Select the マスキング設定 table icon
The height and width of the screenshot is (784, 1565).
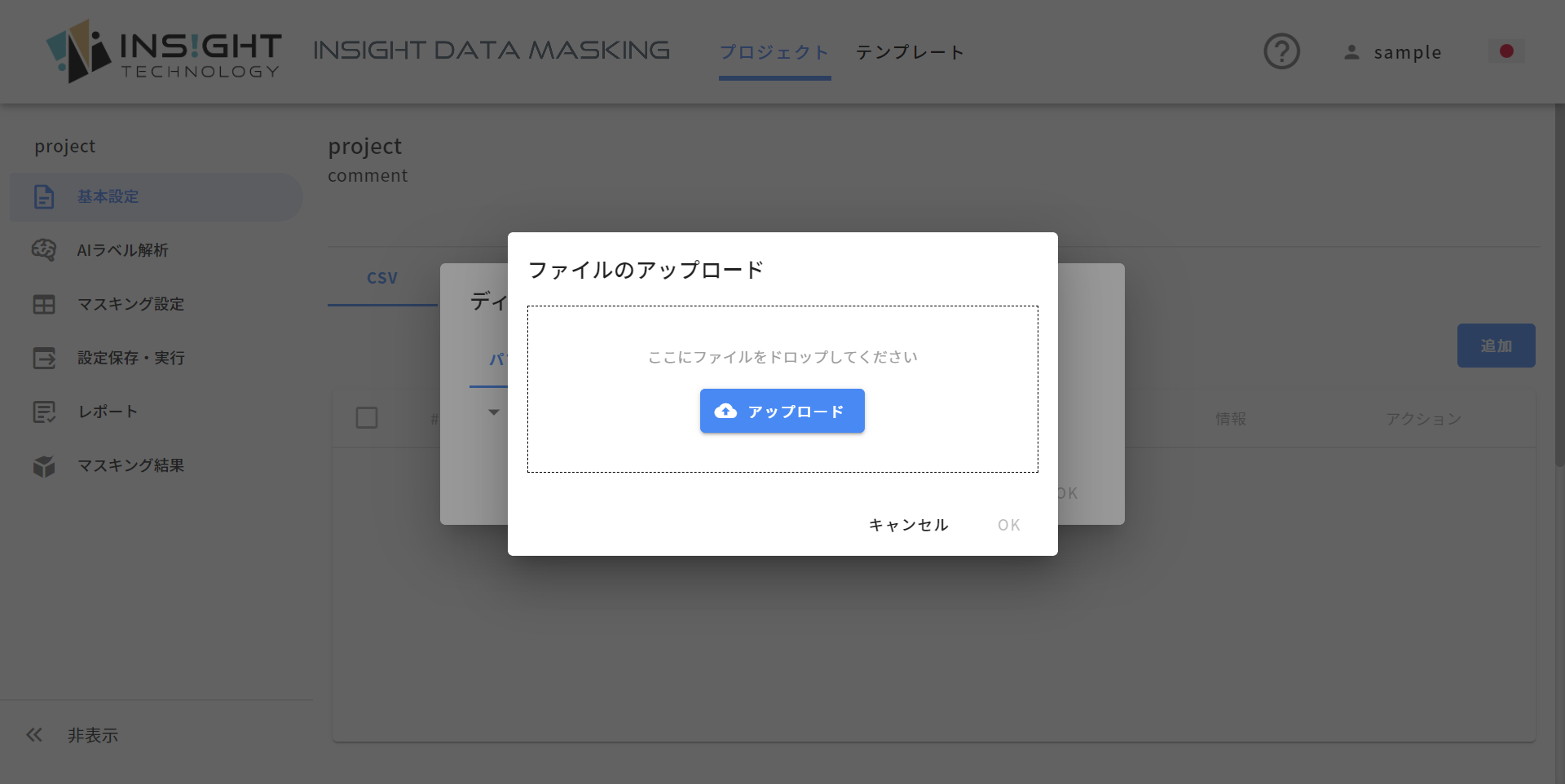click(44, 304)
